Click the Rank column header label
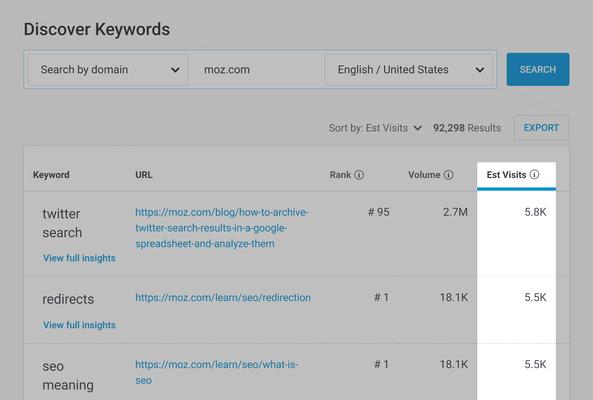 point(340,175)
